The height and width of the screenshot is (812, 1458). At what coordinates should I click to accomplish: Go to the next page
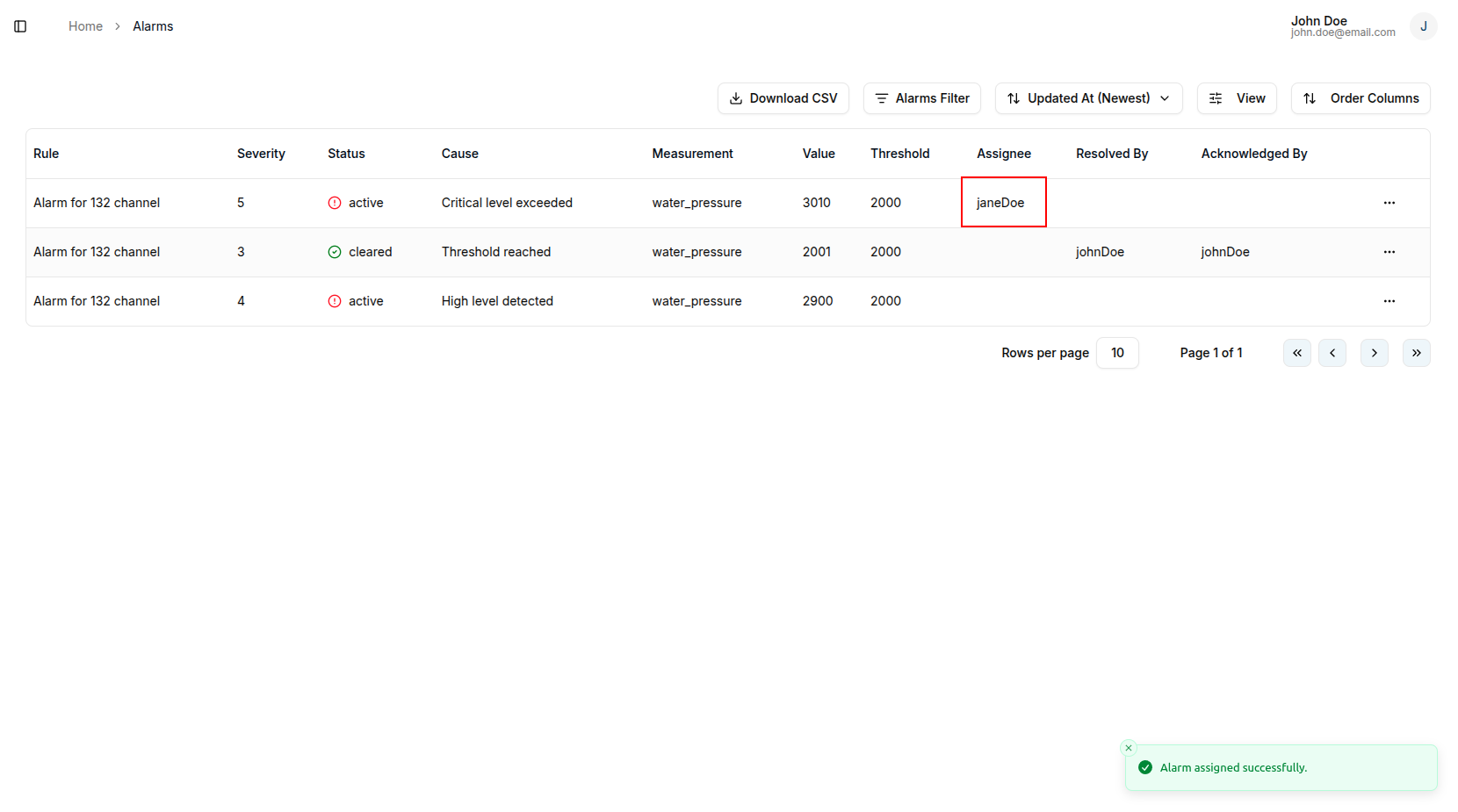[1374, 353]
